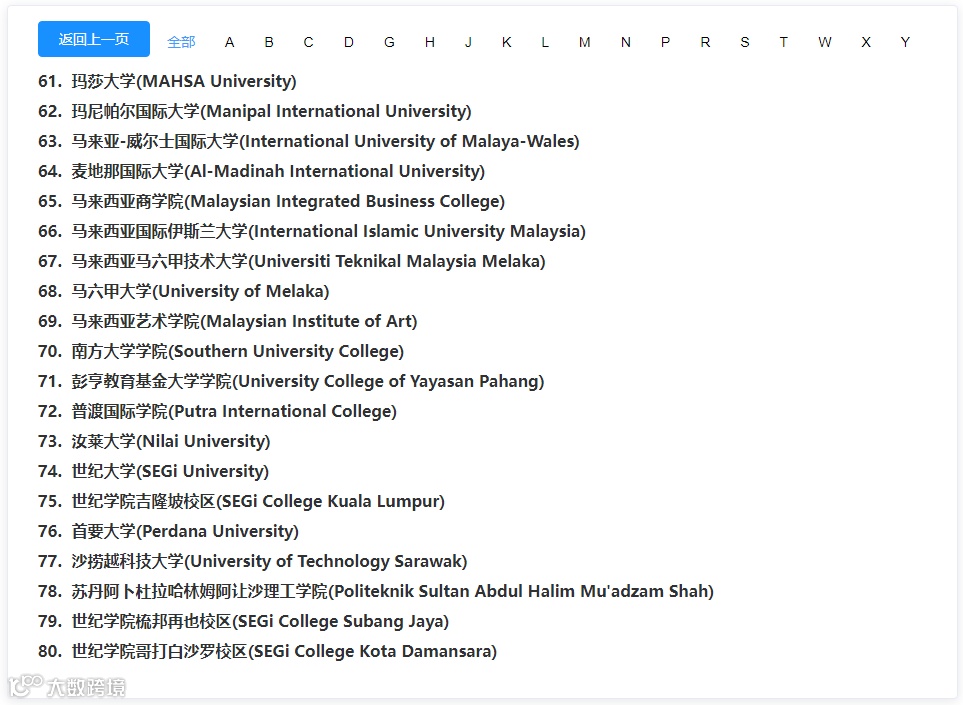963x705 pixels.
Task: Filter list by letter C
Action: pyautogui.click(x=308, y=42)
